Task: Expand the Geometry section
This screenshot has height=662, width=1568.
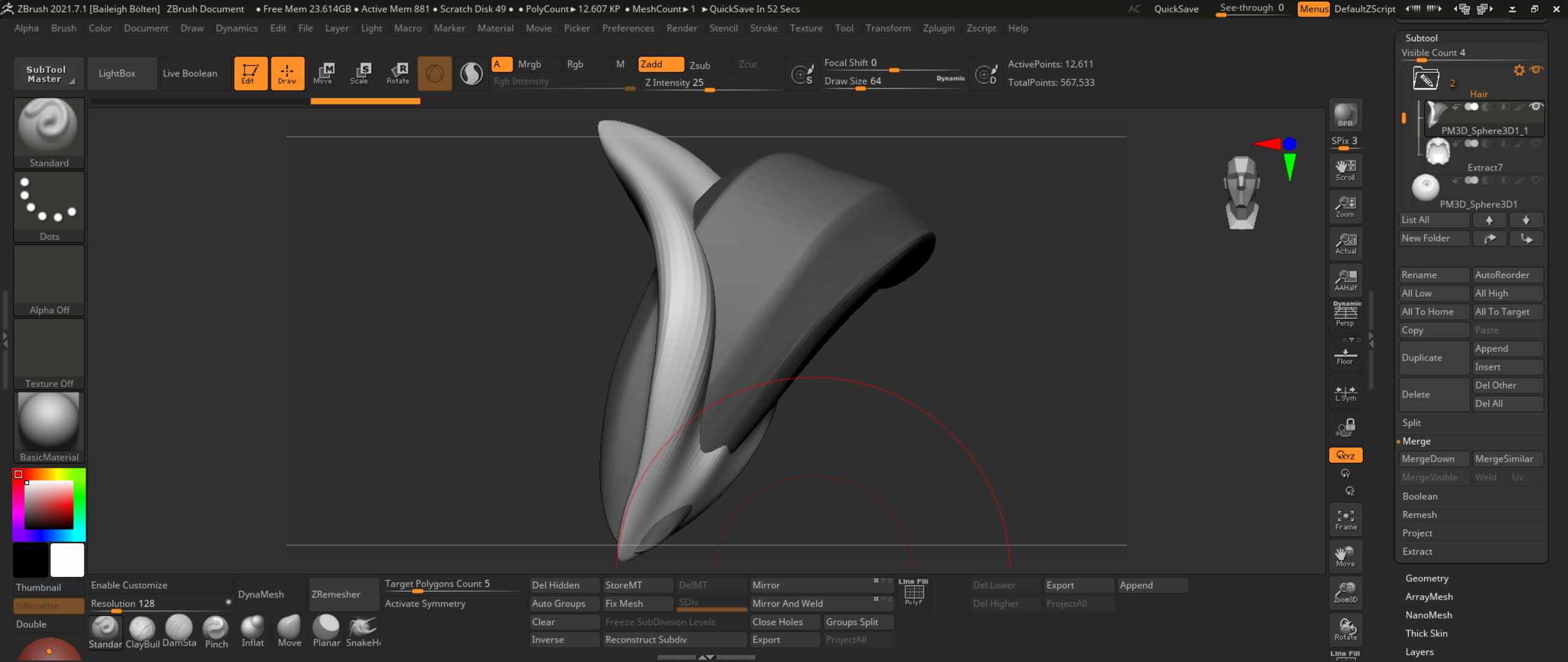Action: 1427,578
